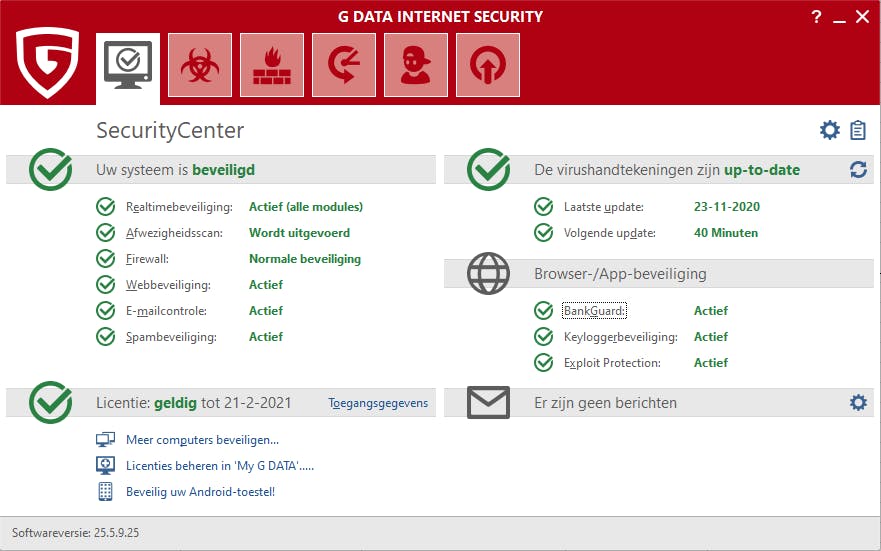The height and width of the screenshot is (551, 881).
Task: Open message settings gear next to 'Er zijn geen berichten'
Action: coord(859,403)
